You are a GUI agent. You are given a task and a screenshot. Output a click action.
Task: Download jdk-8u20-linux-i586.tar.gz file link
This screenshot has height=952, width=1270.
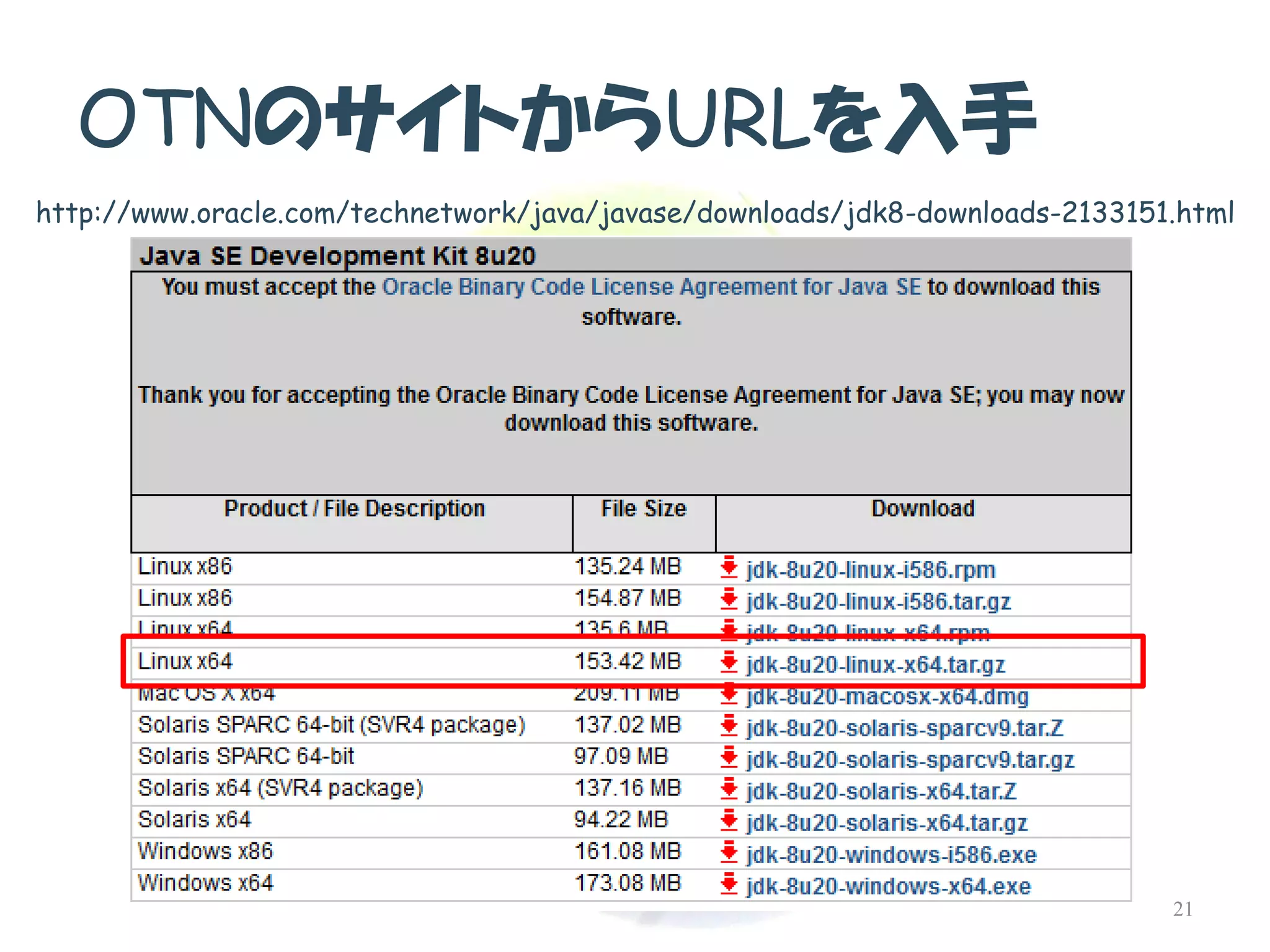(x=878, y=601)
